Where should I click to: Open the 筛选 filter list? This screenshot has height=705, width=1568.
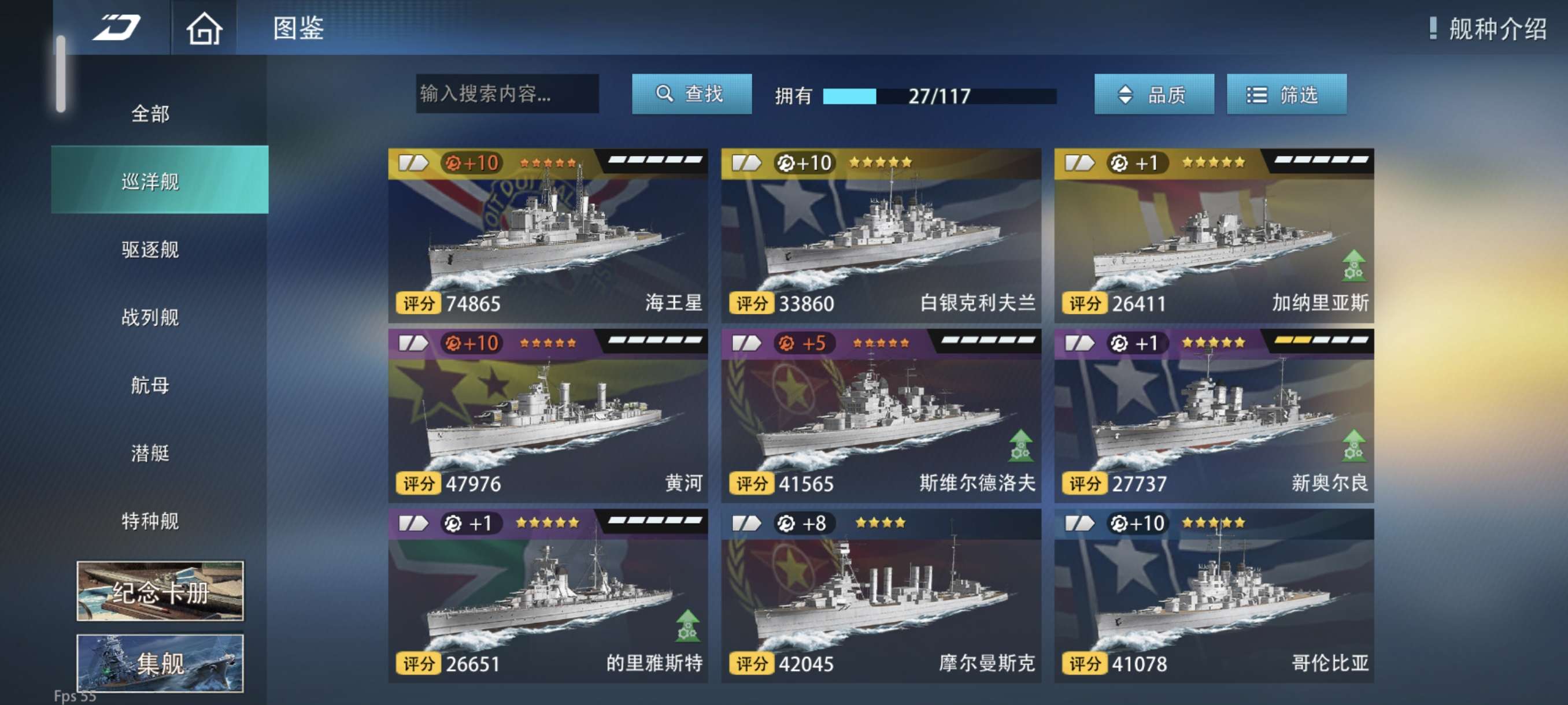1286,94
